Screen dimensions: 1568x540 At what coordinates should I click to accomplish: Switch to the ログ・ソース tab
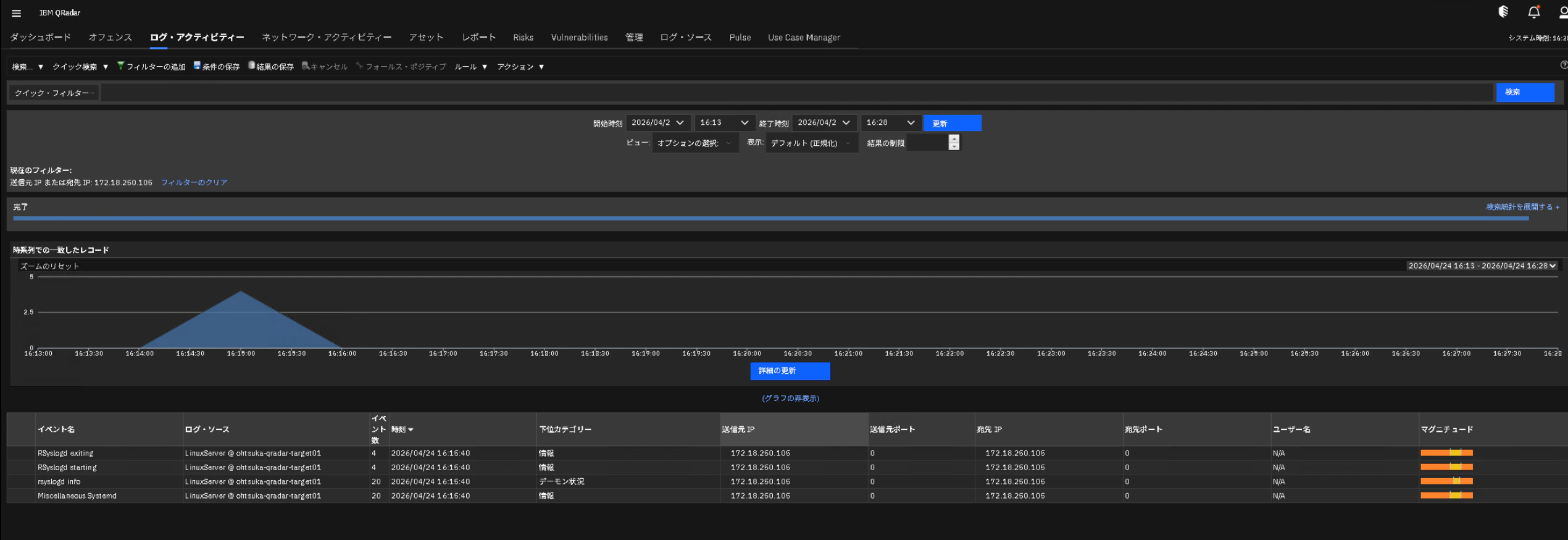tap(685, 37)
